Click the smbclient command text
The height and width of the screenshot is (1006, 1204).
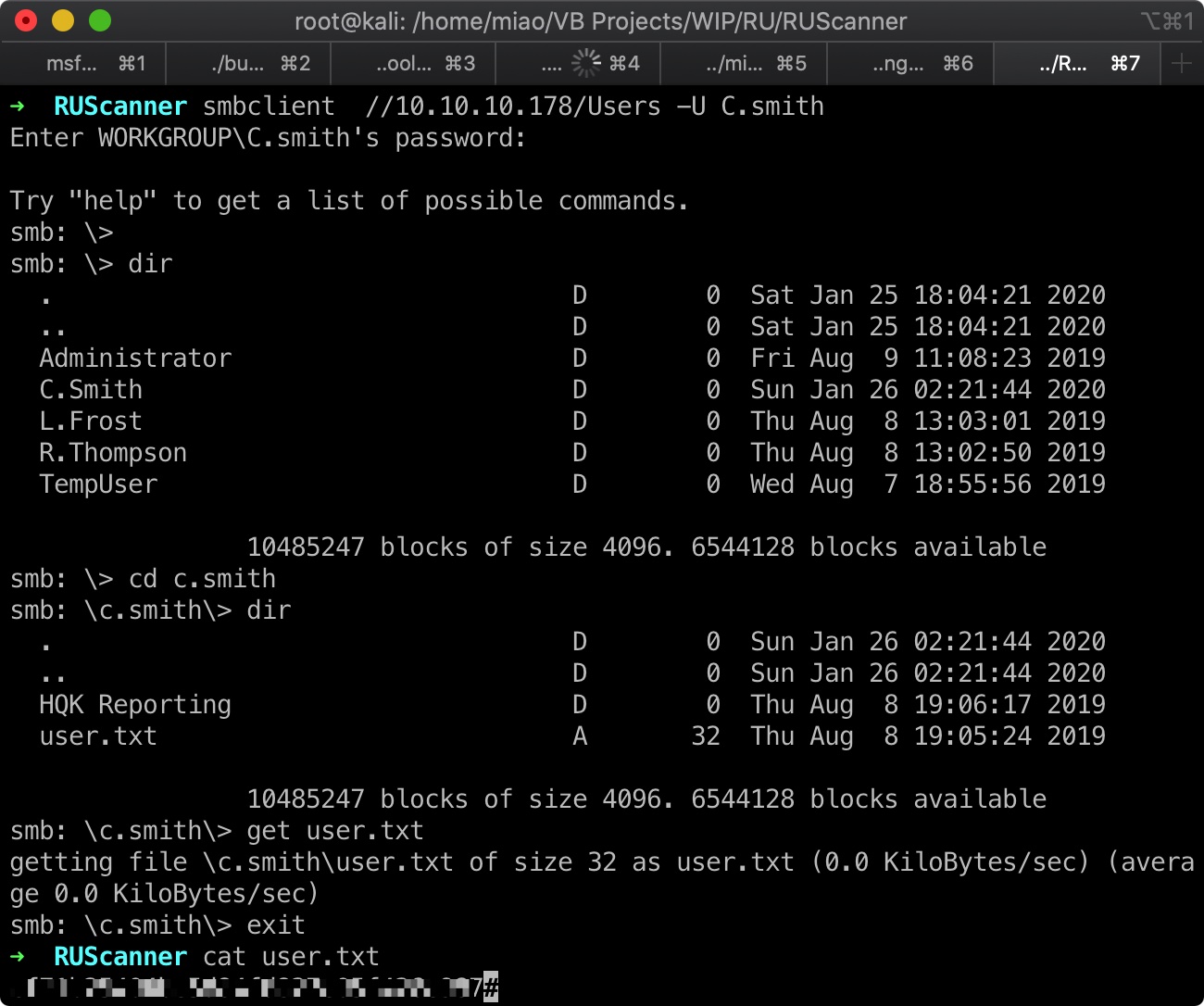[x=269, y=107]
